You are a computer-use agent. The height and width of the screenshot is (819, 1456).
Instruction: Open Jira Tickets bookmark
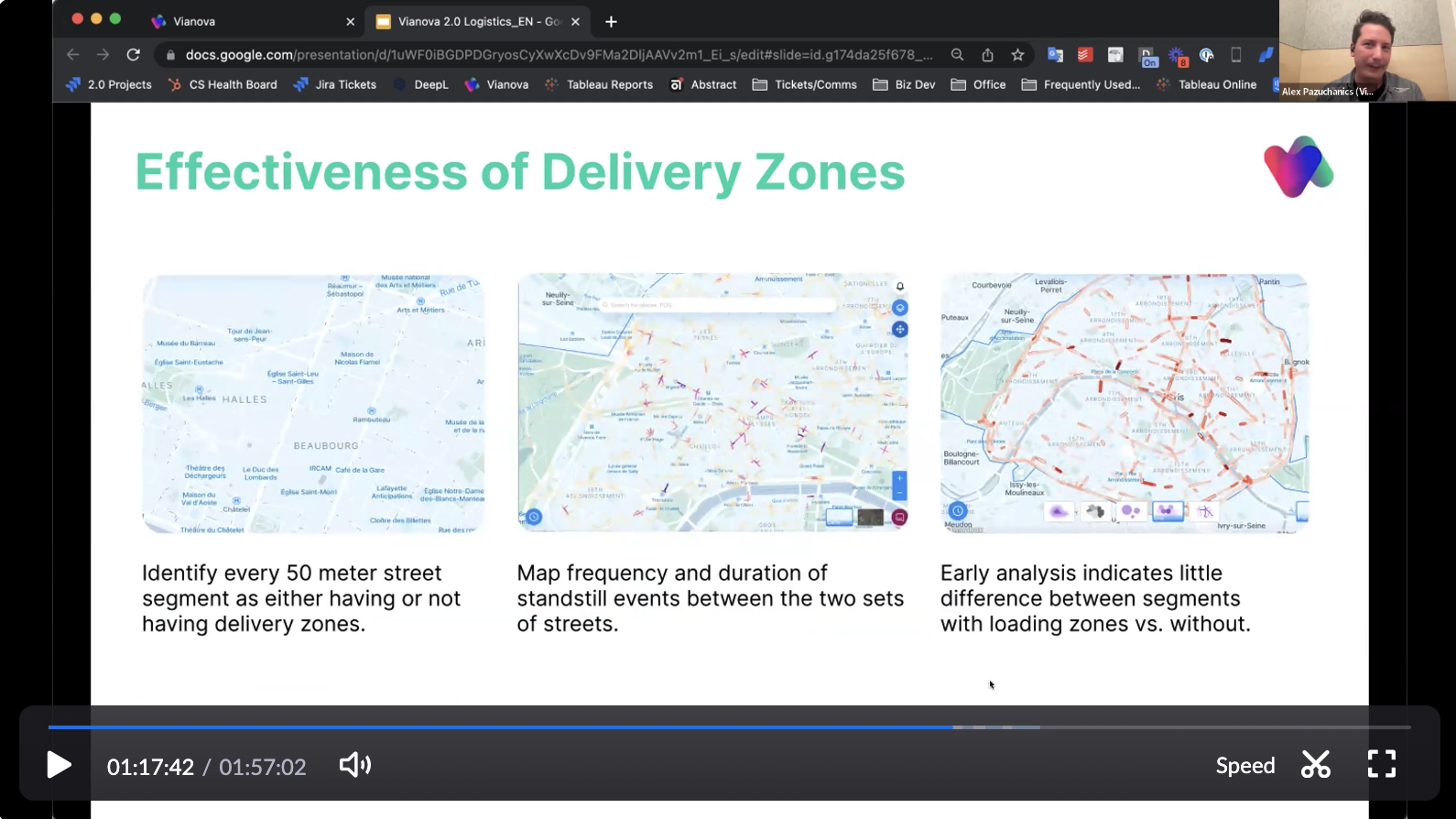335,84
